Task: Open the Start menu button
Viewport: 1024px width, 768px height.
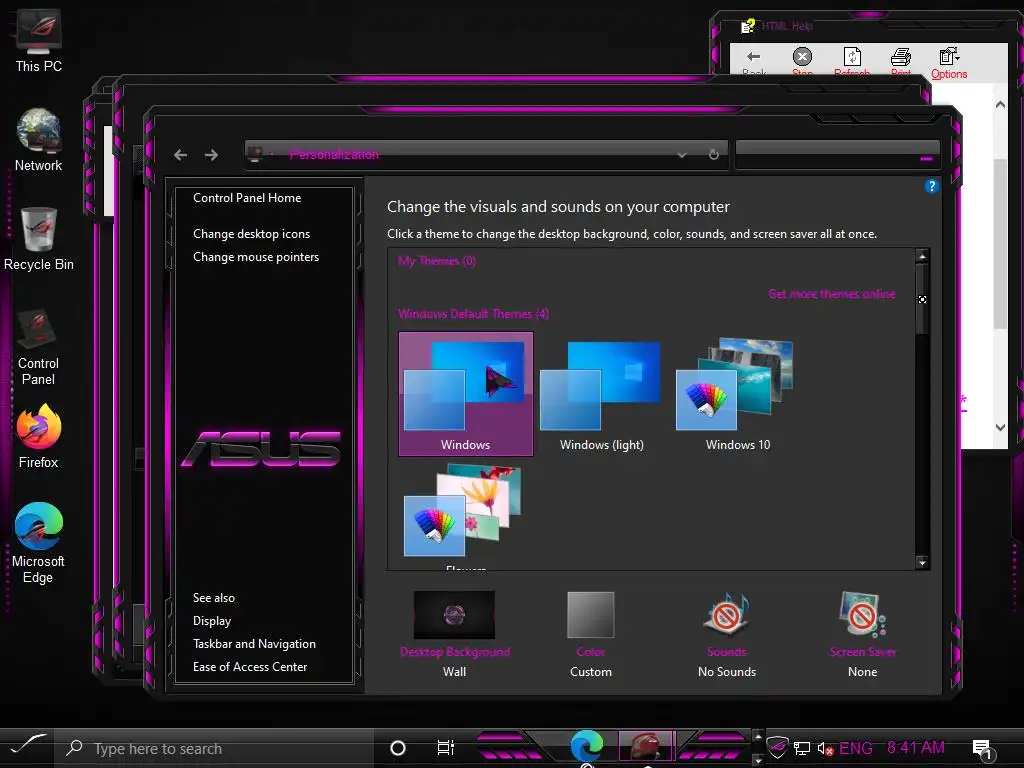Action: 27,745
